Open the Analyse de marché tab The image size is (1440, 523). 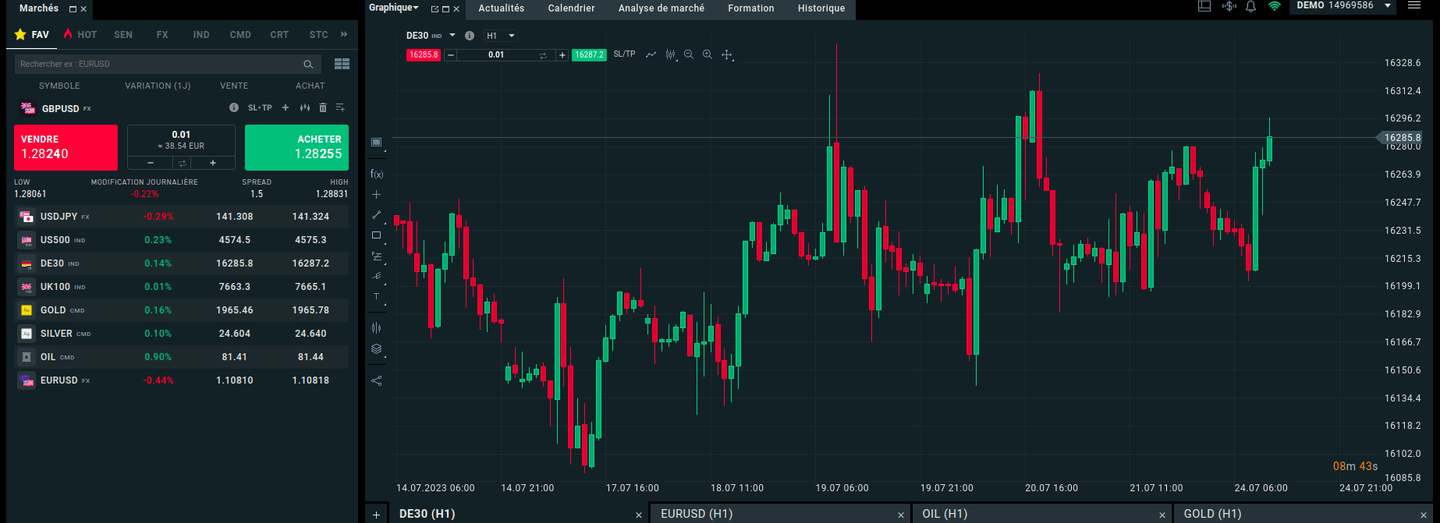(x=661, y=8)
